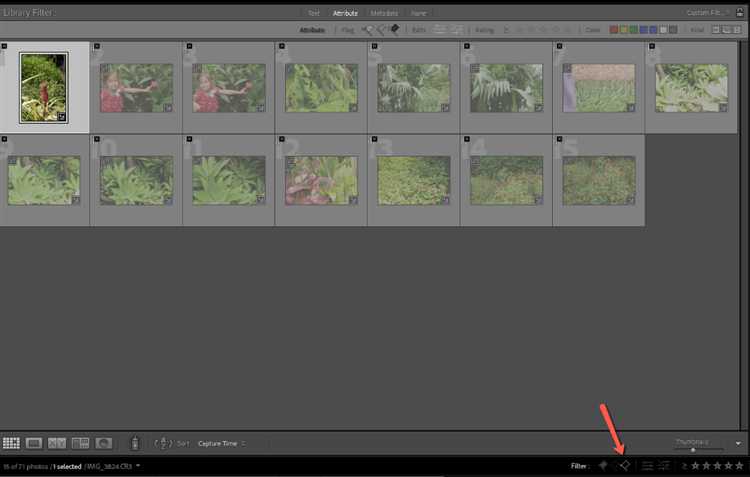Click the grid's vertical scrollbar
This screenshot has width=750, height=477.
(743, 234)
